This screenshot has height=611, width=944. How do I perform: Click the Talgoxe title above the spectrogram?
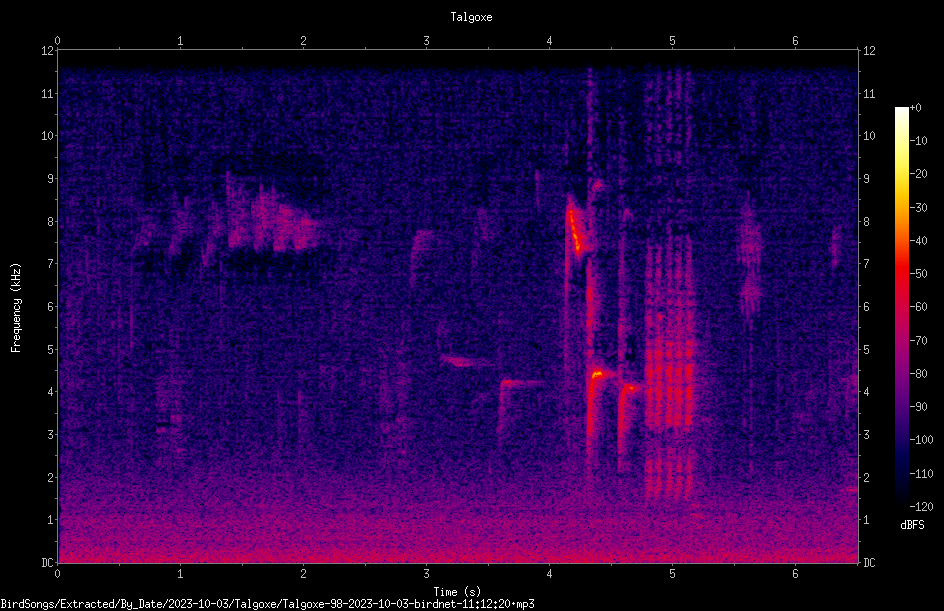[x=471, y=17]
